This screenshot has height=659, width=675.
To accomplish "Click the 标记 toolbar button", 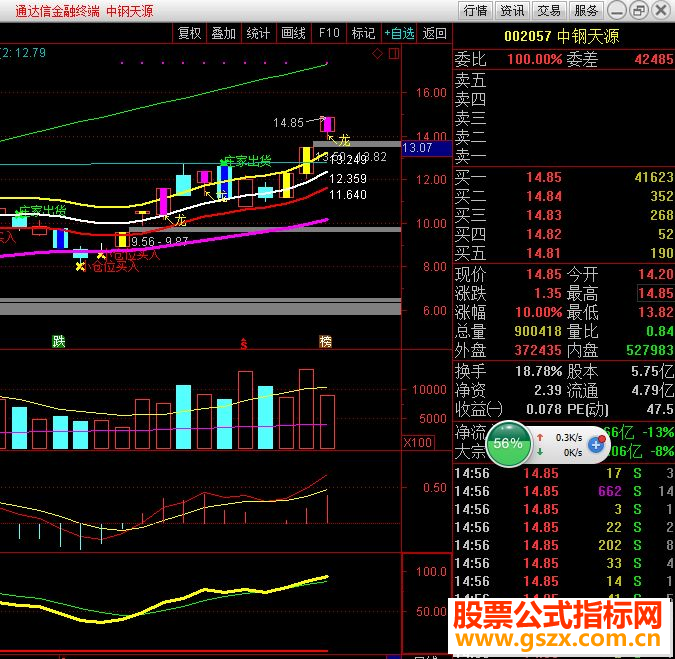I will pyautogui.click(x=364, y=33).
